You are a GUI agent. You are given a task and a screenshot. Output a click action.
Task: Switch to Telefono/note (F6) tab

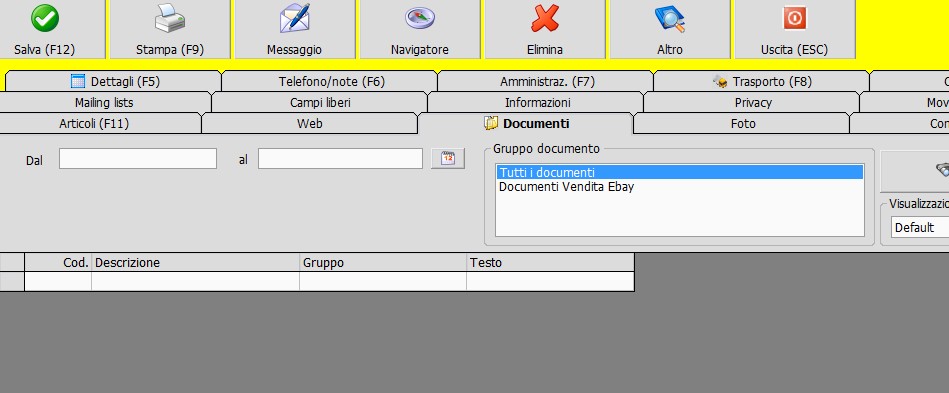tap(330, 81)
